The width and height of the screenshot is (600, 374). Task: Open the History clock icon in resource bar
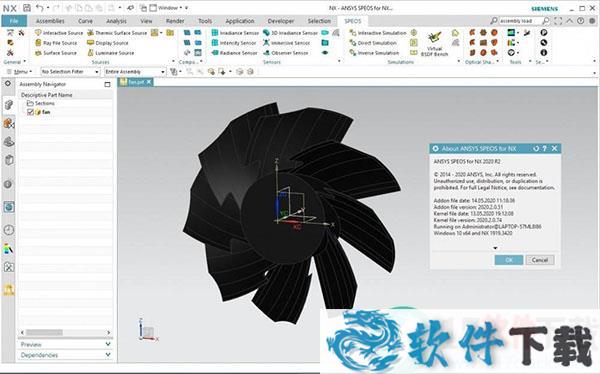9,230
